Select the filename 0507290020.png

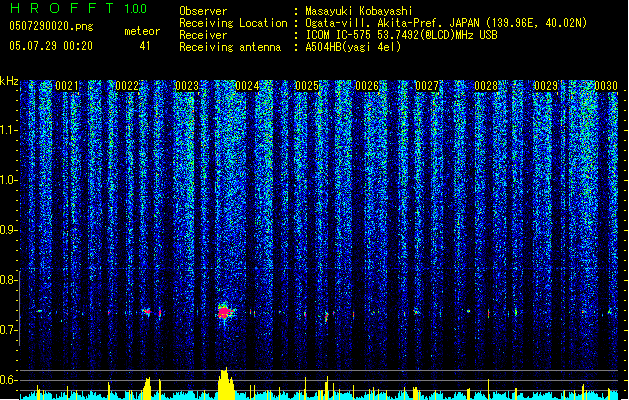coord(51,26)
